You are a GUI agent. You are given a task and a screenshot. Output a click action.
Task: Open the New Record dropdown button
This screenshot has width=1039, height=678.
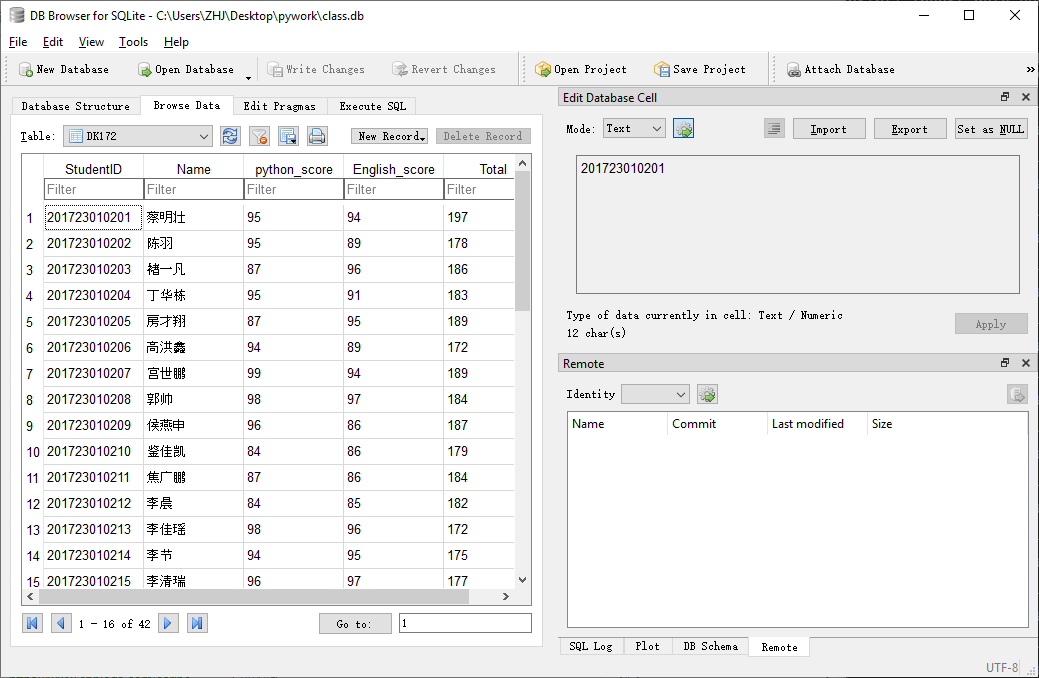390,136
